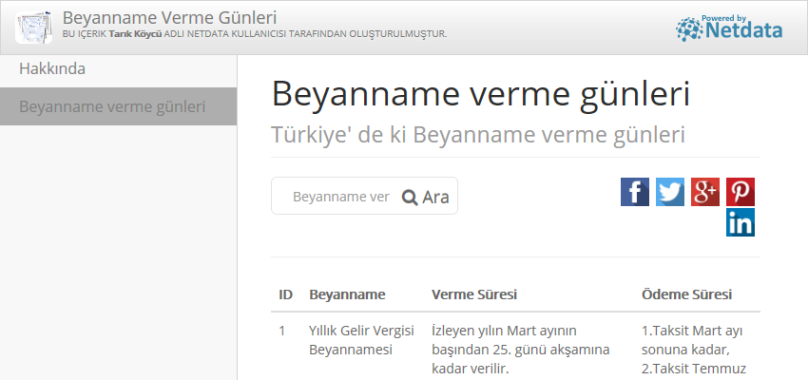The width and height of the screenshot is (808, 380).
Task: Click the 1.Taksit Mart ayı cell
Action: (694, 350)
